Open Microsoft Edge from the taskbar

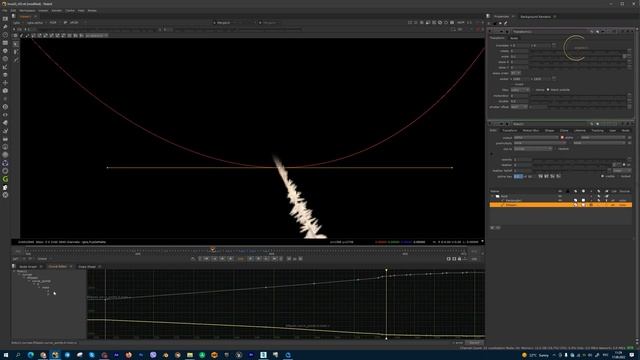point(31,355)
